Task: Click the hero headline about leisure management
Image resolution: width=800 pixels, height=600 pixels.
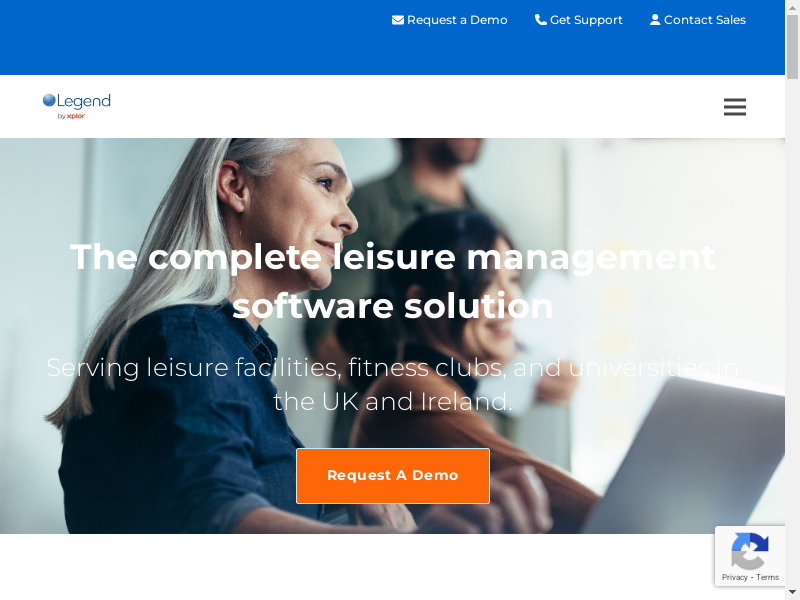Action: pyautogui.click(x=393, y=281)
